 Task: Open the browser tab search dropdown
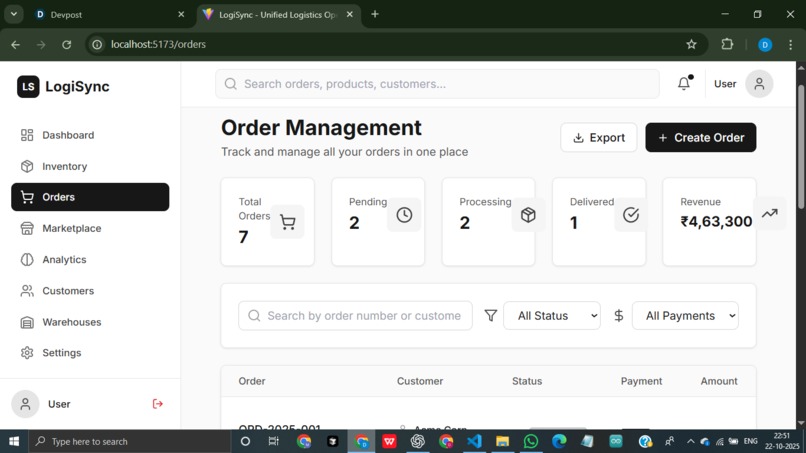coord(14,14)
